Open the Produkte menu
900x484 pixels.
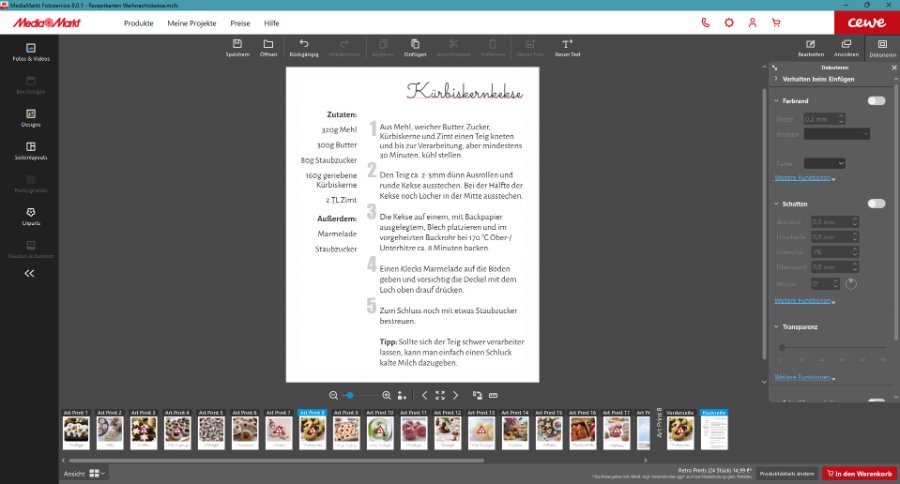tap(138, 22)
